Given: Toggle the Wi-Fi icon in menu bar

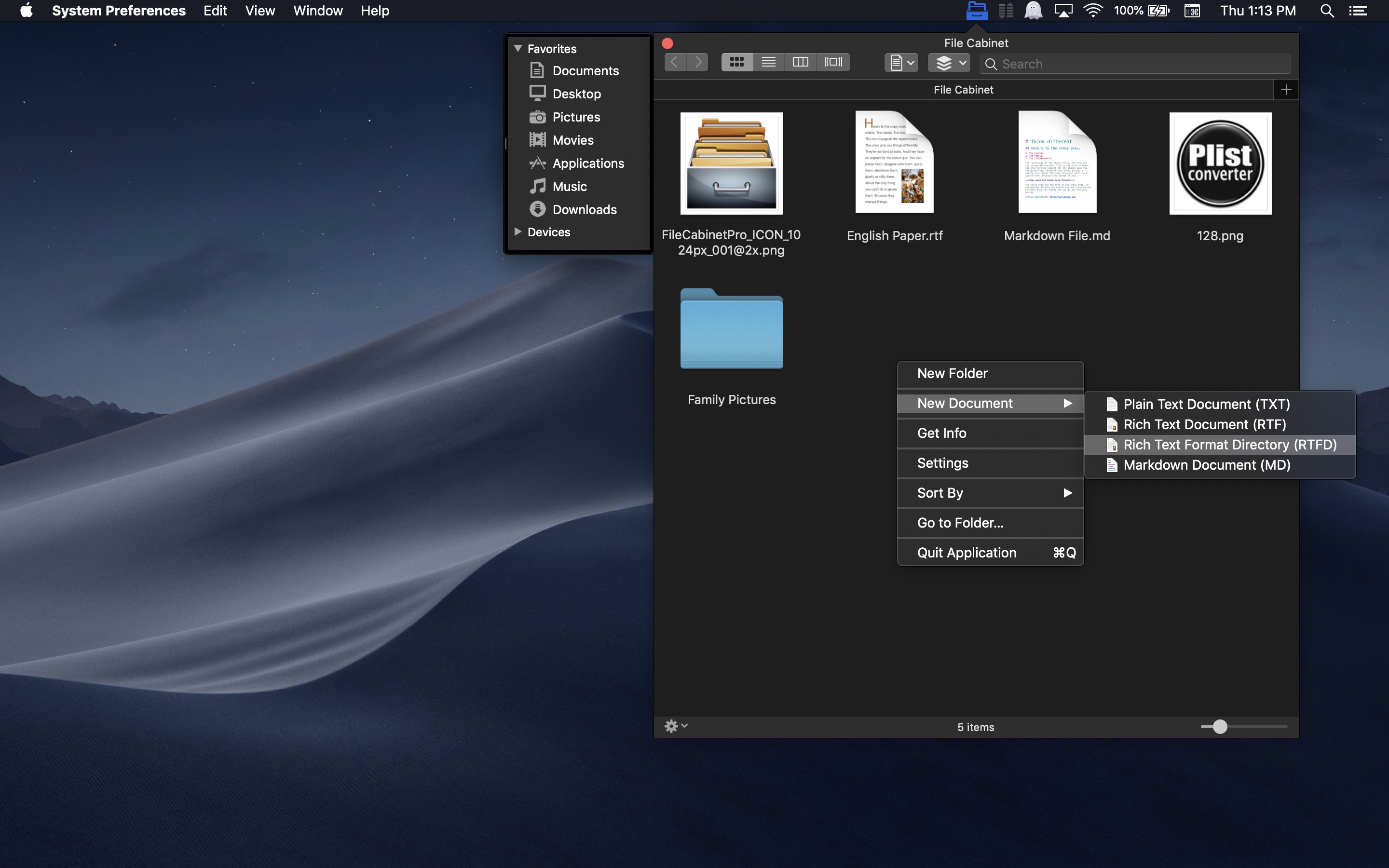Looking at the screenshot, I should pyautogui.click(x=1094, y=11).
